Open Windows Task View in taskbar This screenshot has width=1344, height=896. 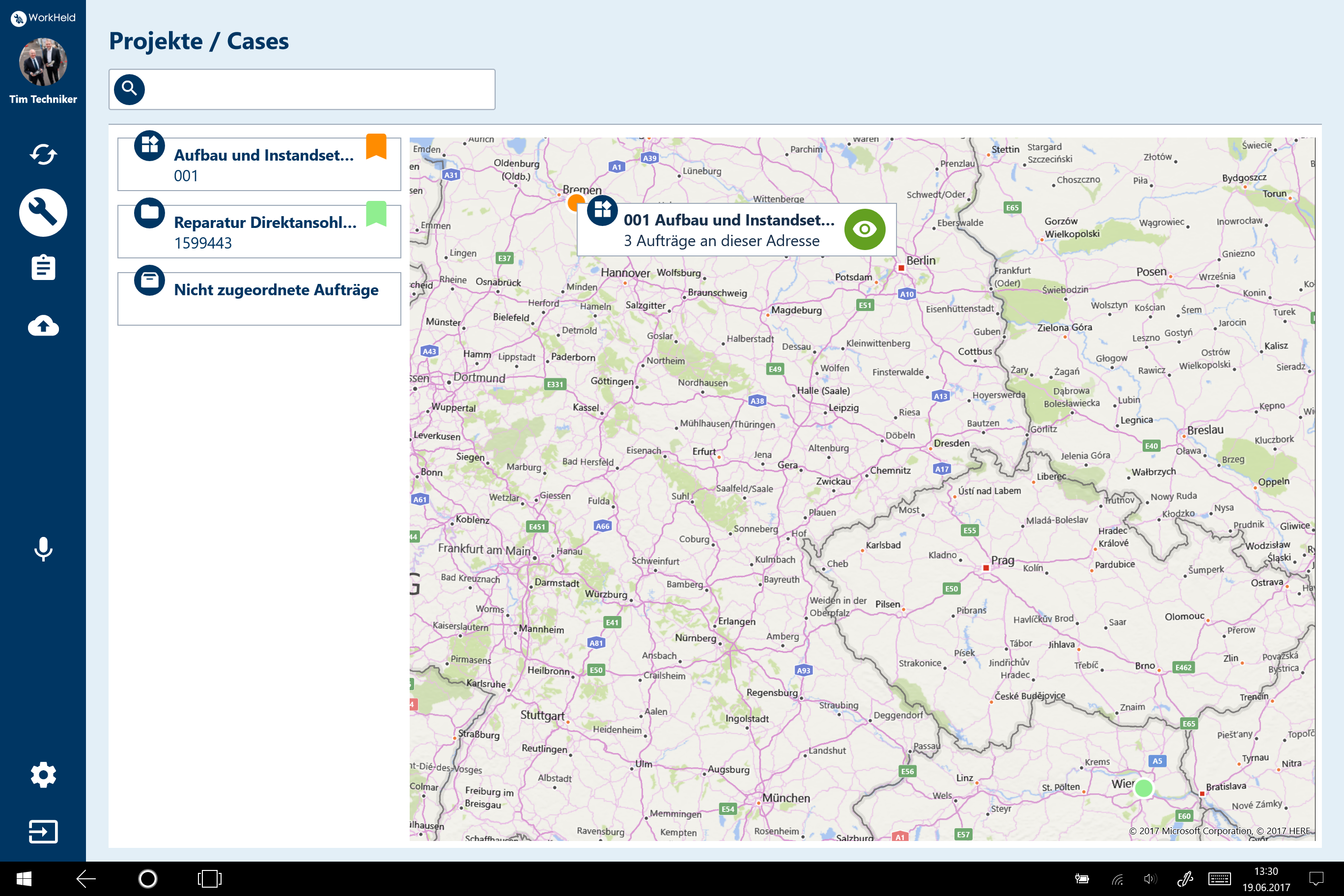click(x=209, y=878)
